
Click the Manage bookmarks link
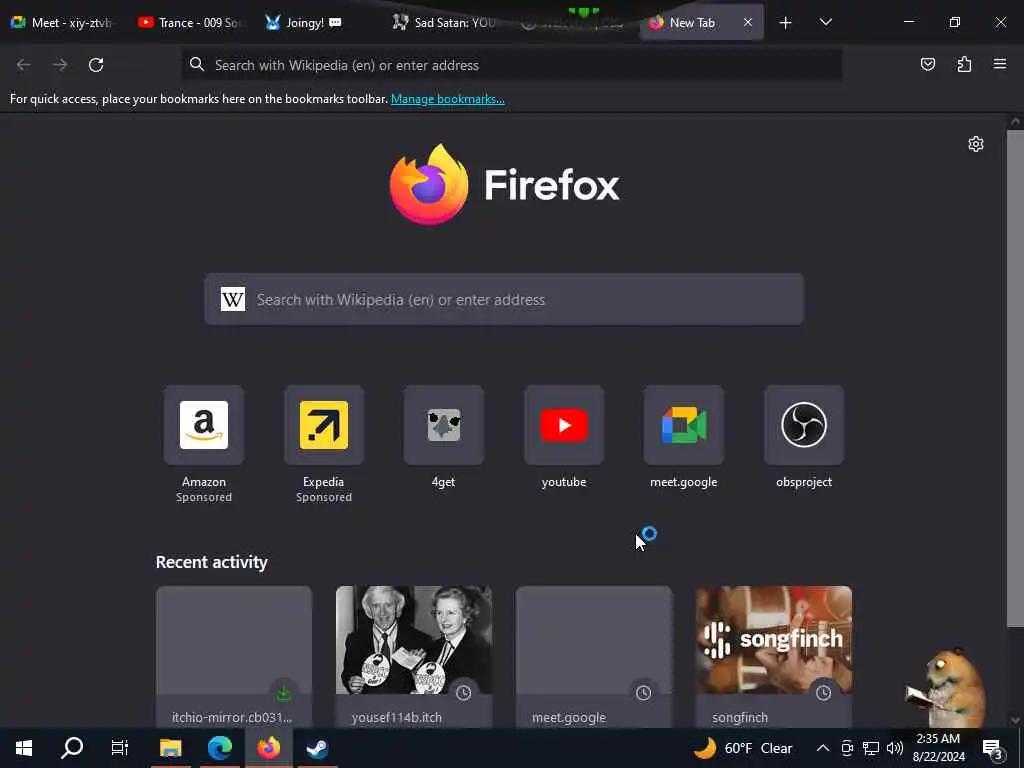click(447, 99)
